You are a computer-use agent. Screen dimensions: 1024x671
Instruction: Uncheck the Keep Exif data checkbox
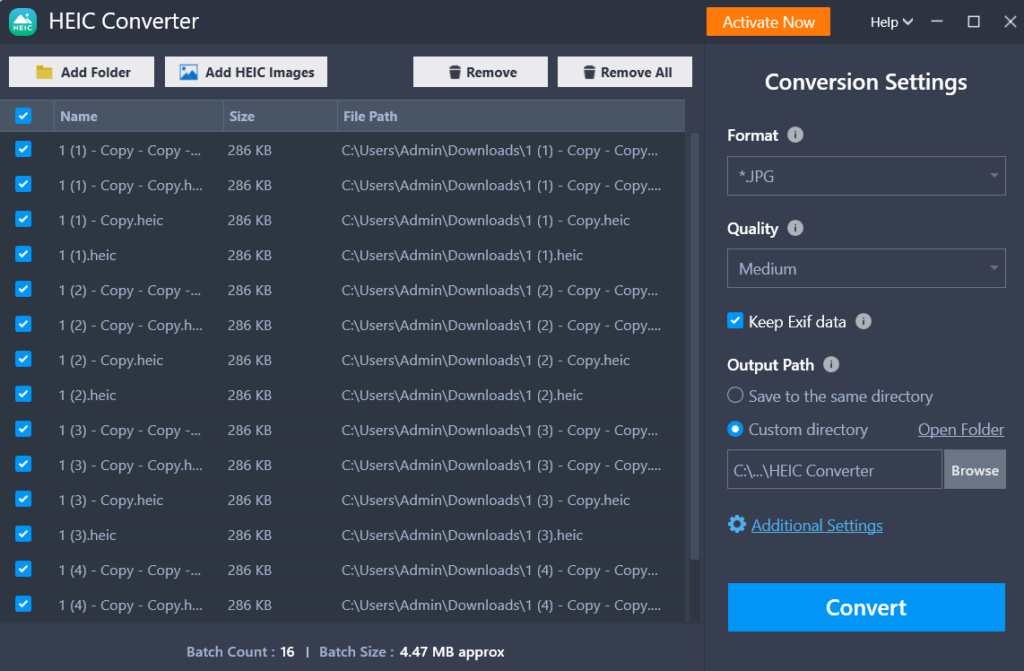coord(736,321)
